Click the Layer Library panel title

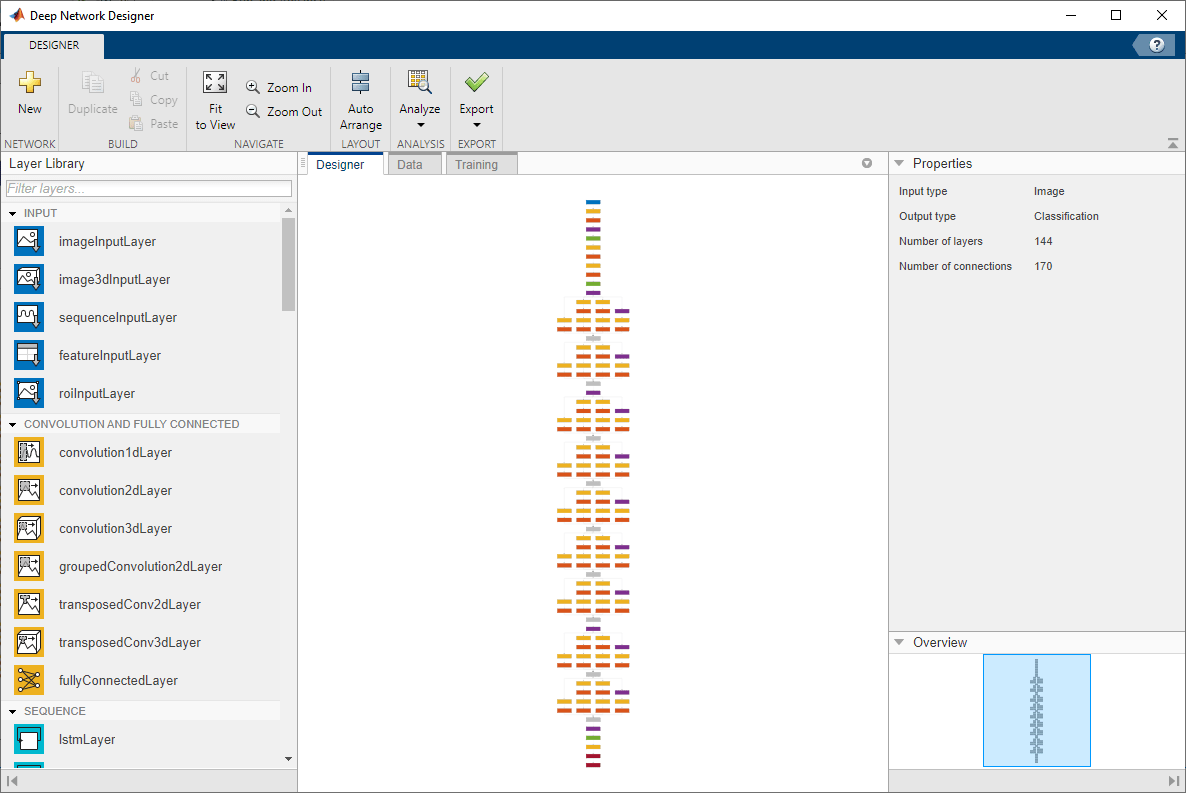pos(47,163)
